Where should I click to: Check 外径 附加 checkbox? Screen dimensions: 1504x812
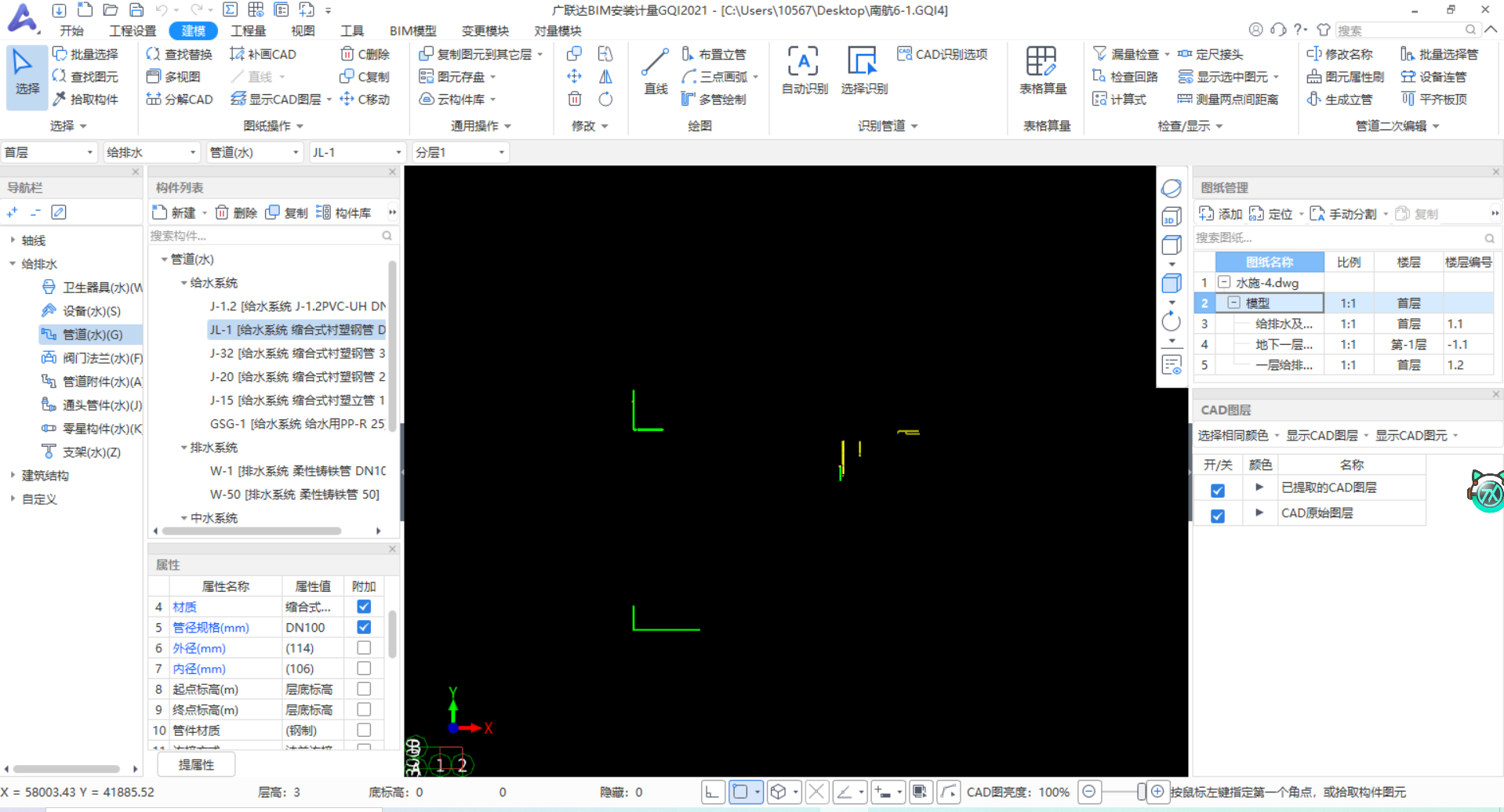click(x=364, y=647)
